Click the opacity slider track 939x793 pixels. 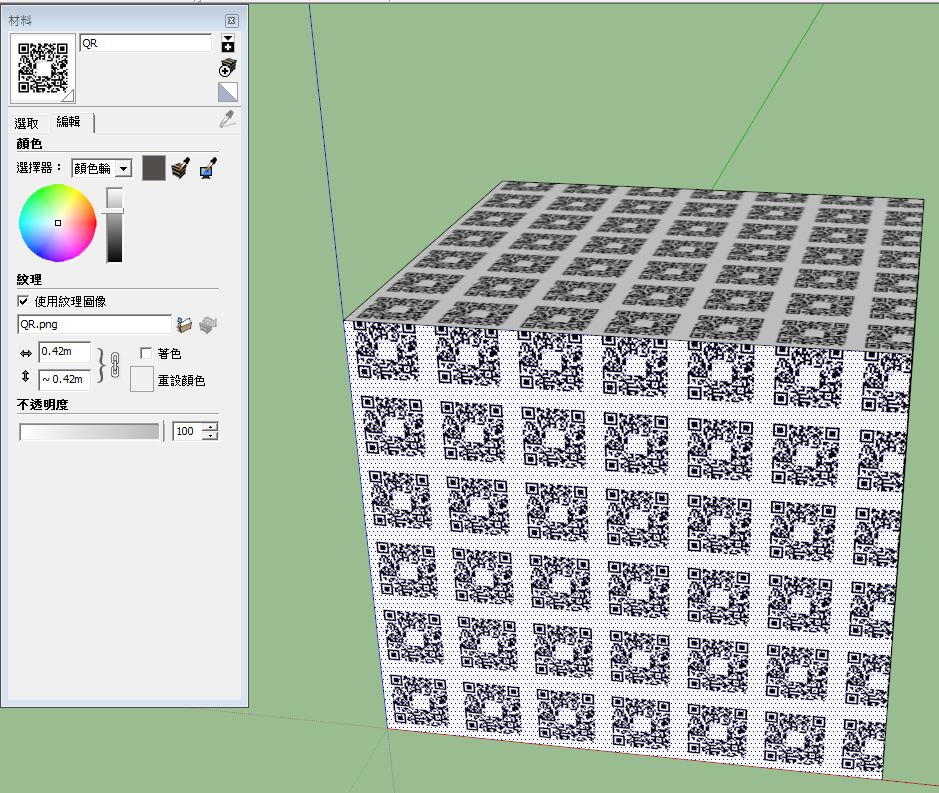pos(89,431)
